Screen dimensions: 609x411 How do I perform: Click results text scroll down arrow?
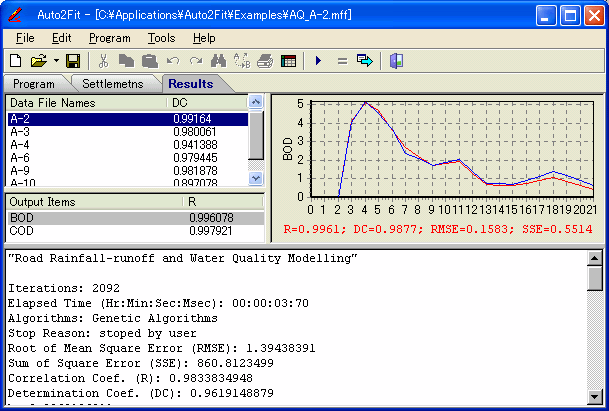(x=595, y=397)
